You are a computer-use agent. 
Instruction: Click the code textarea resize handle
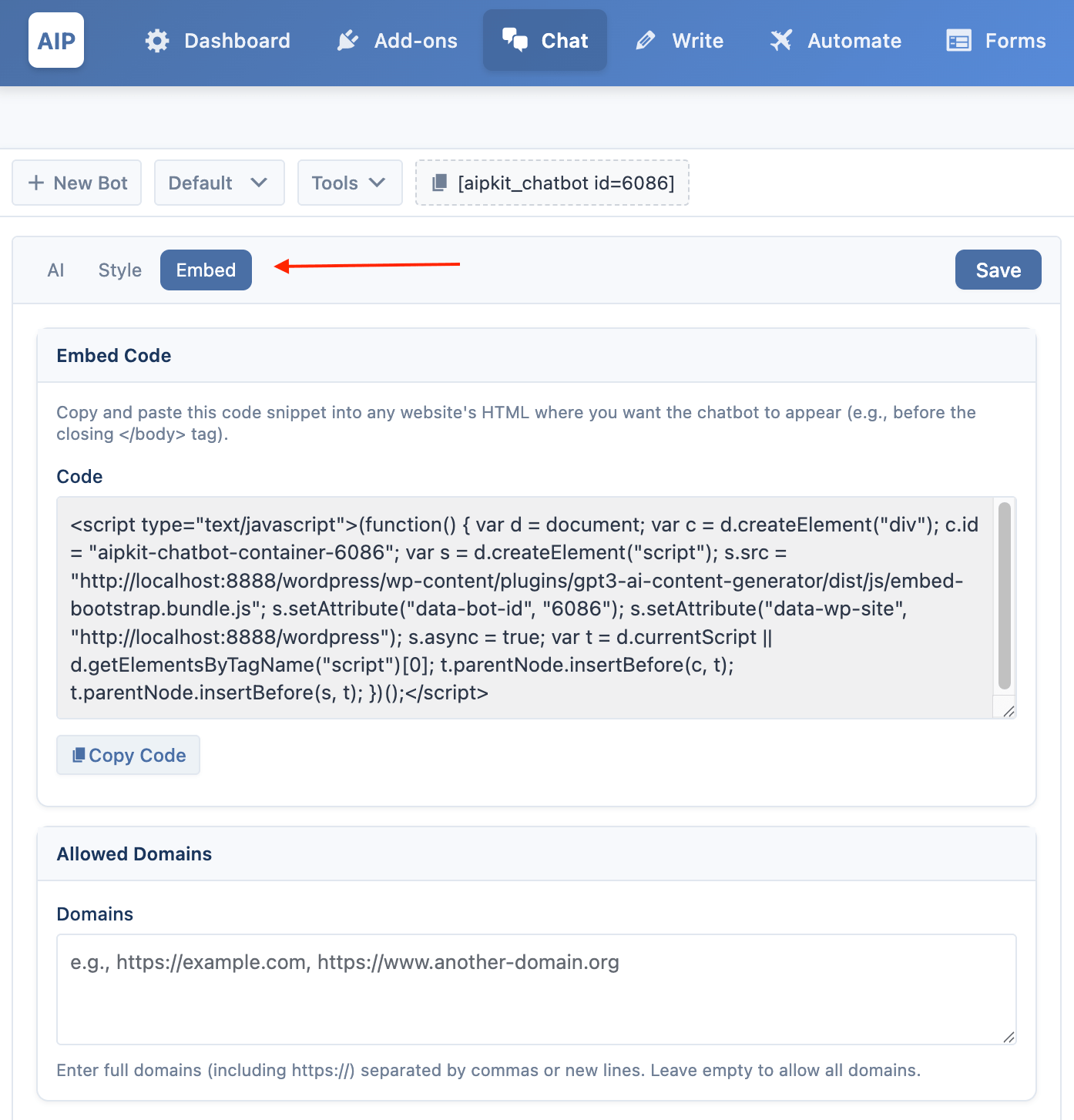pyautogui.click(x=1009, y=711)
